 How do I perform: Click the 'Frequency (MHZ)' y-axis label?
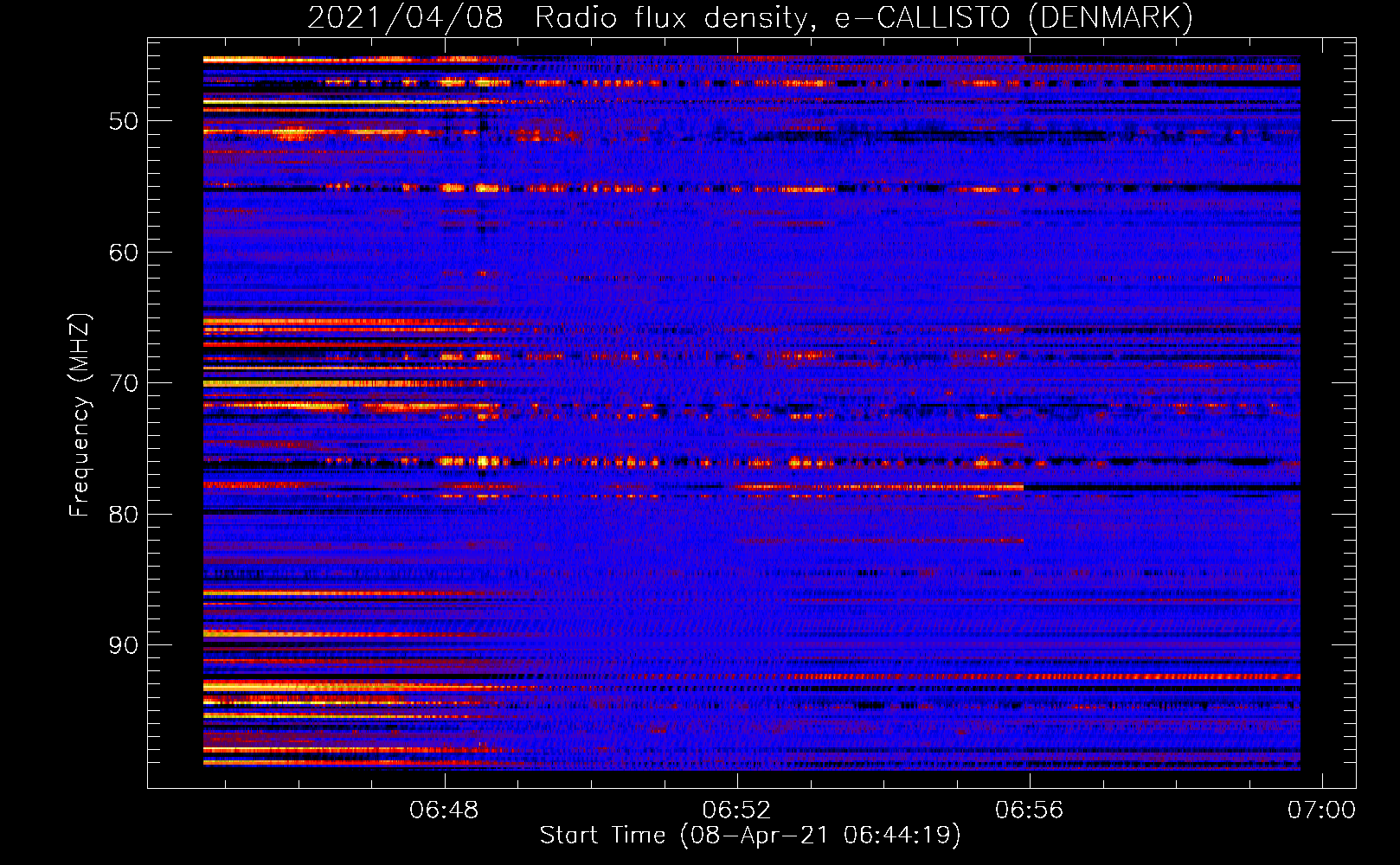pyautogui.click(x=80, y=415)
